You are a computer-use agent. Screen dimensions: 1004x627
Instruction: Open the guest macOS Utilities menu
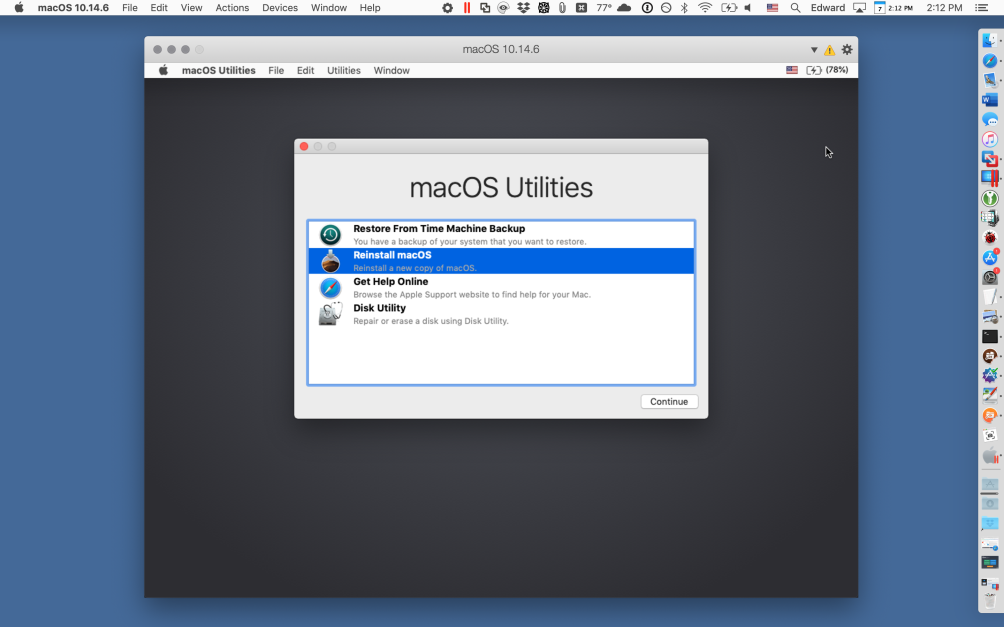pos(218,70)
